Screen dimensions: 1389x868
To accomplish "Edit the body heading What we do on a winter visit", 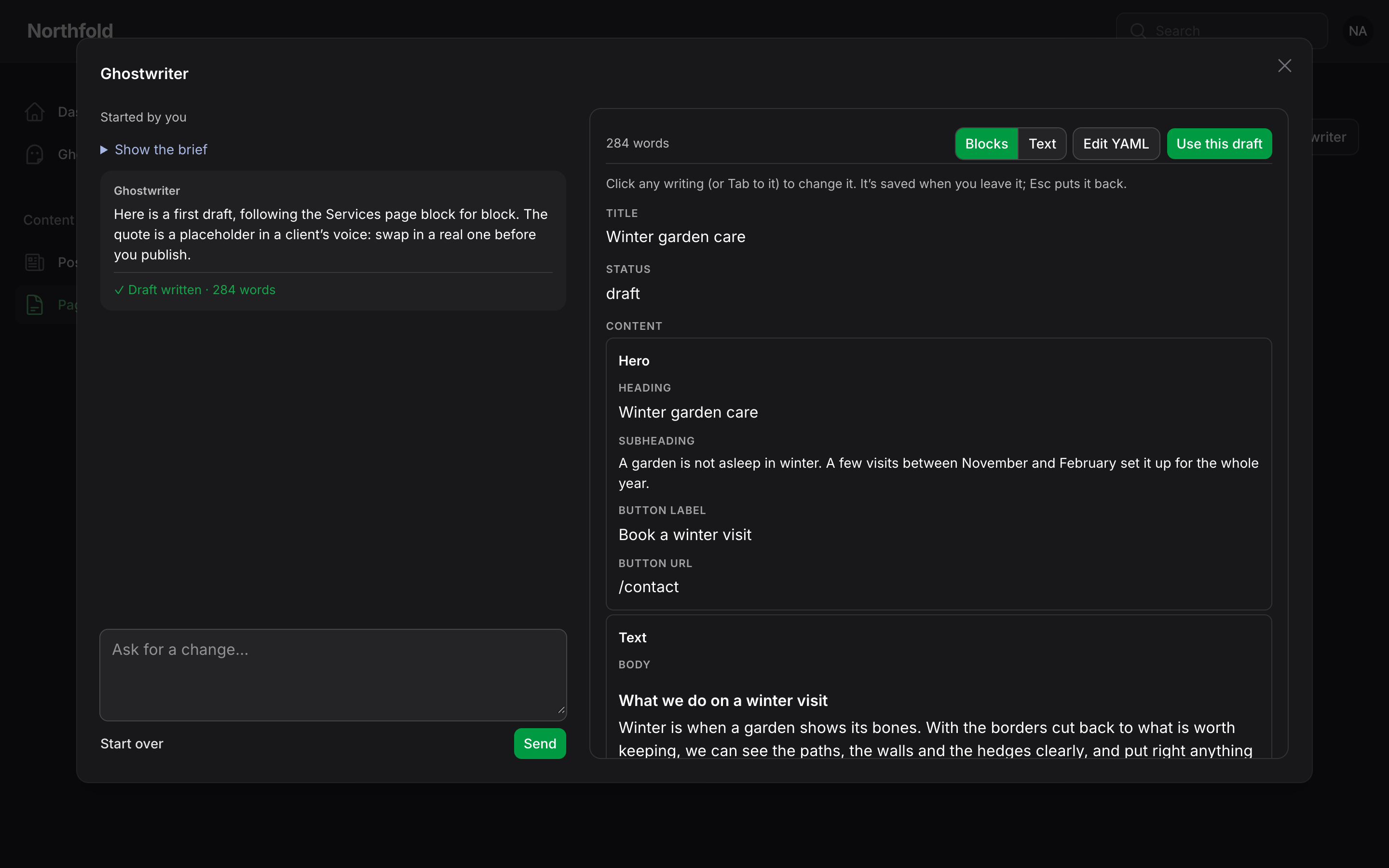I will [722, 700].
